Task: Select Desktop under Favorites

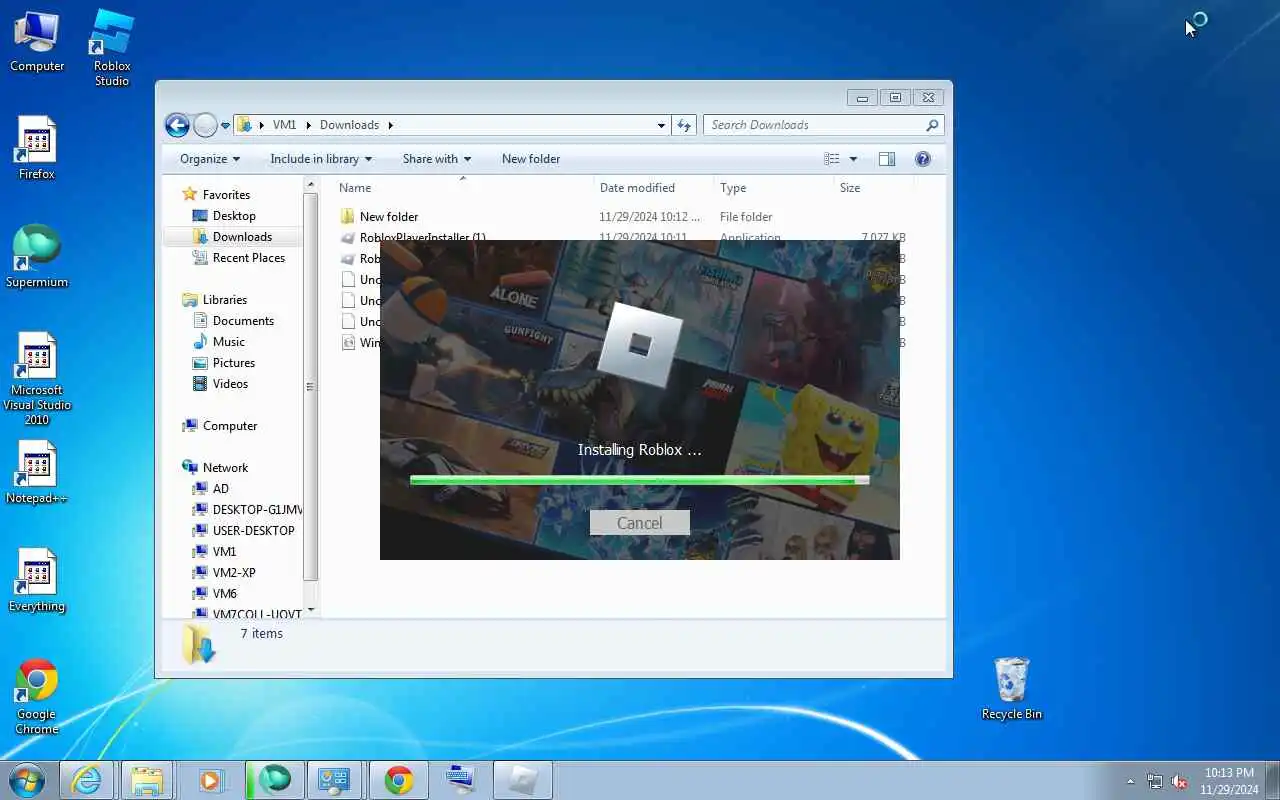Action: pos(234,216)
